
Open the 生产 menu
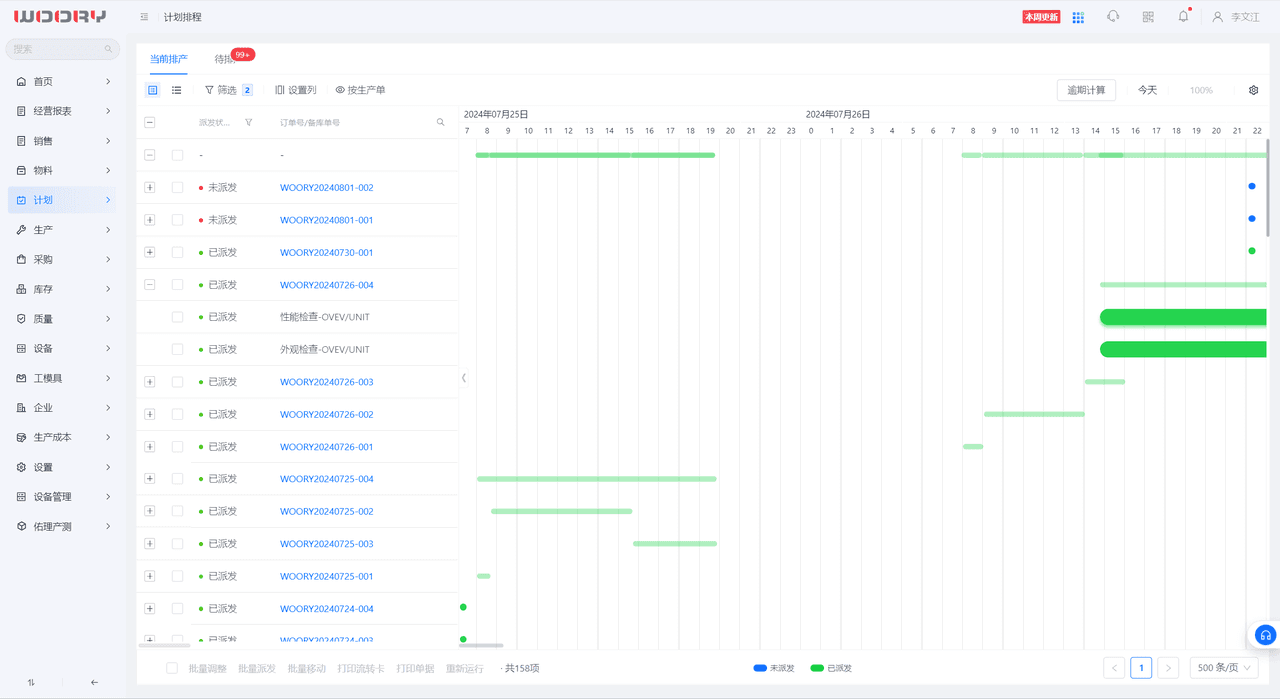point(64,230)
